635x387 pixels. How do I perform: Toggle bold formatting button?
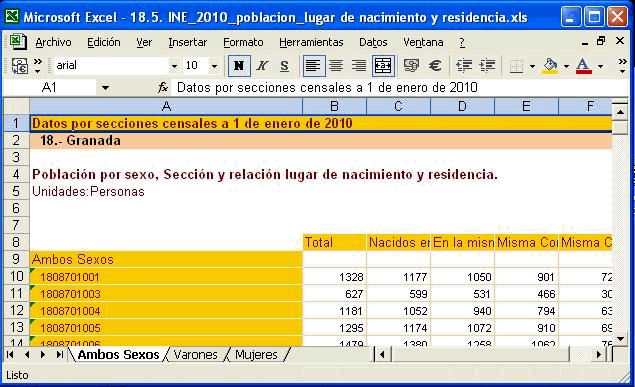coord(239,66)
